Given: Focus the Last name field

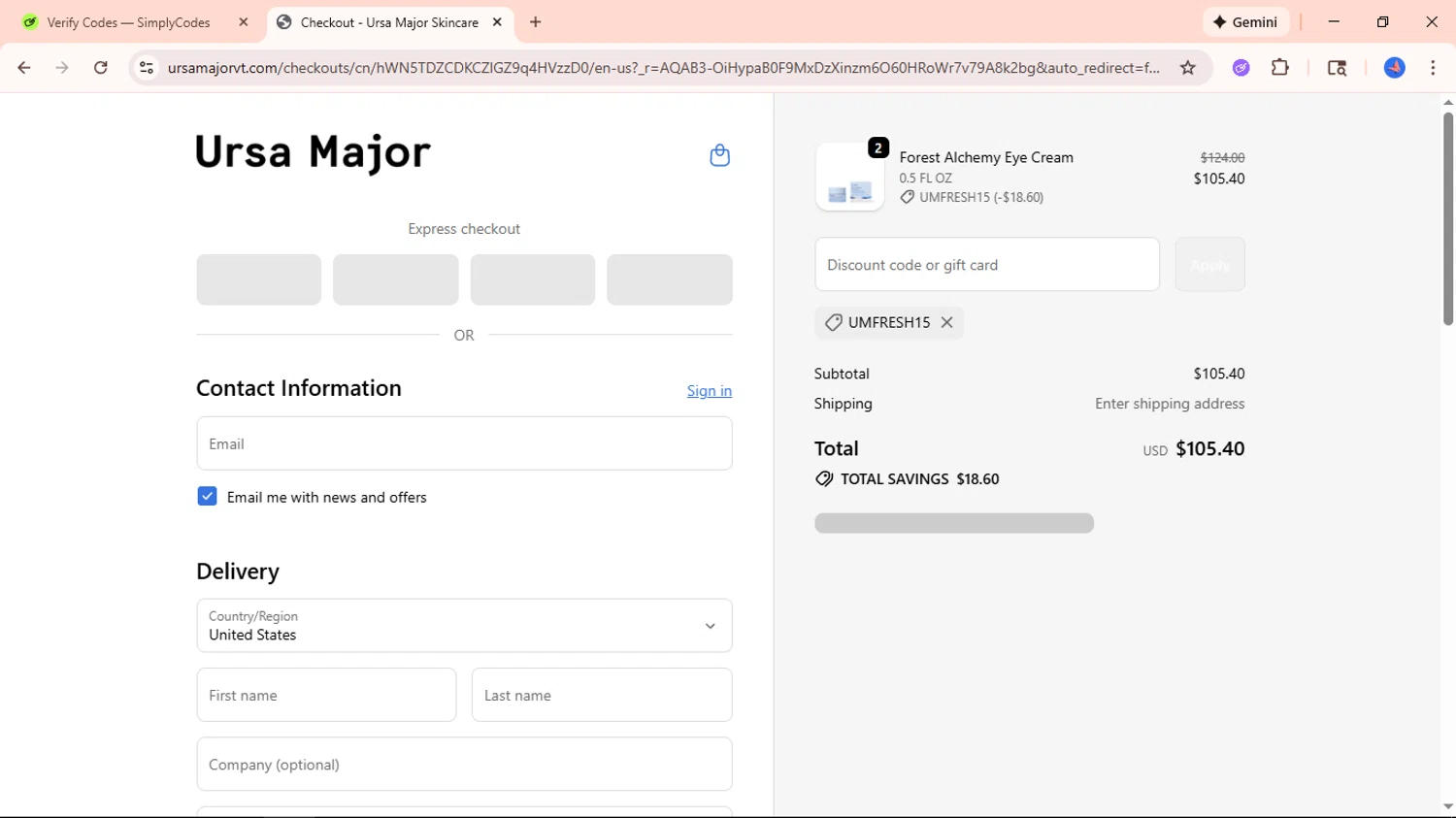Looking at the screenshot, I should [602, 695].
